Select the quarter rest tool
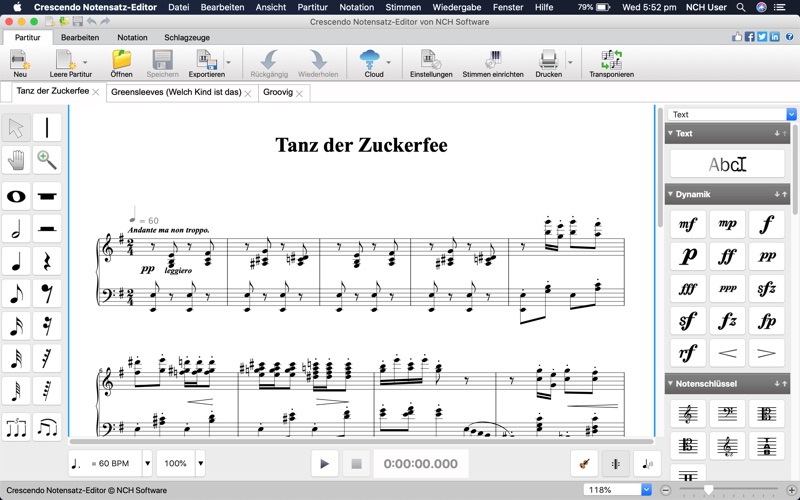Viewport: 800px width, 500px height. pyautogui.click(x=47, y=261)
